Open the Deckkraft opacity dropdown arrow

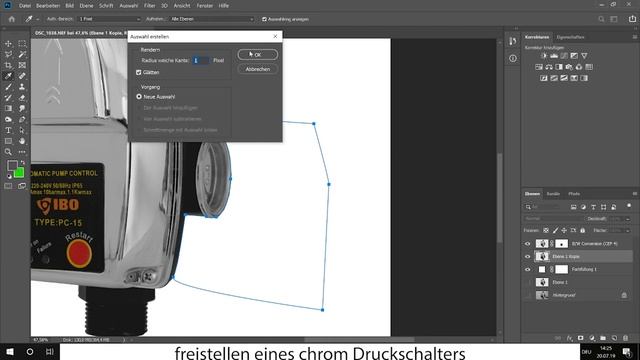628,219
